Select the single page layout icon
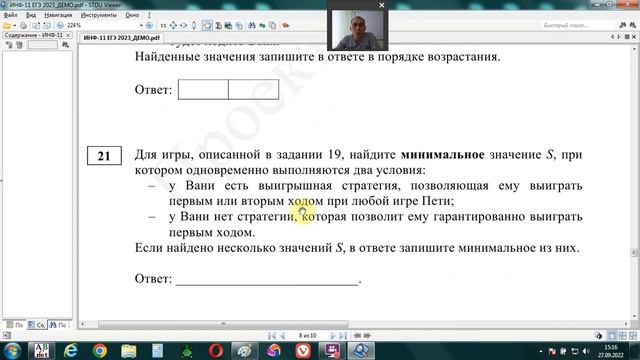The image size is (640, 360). (612, 336)
